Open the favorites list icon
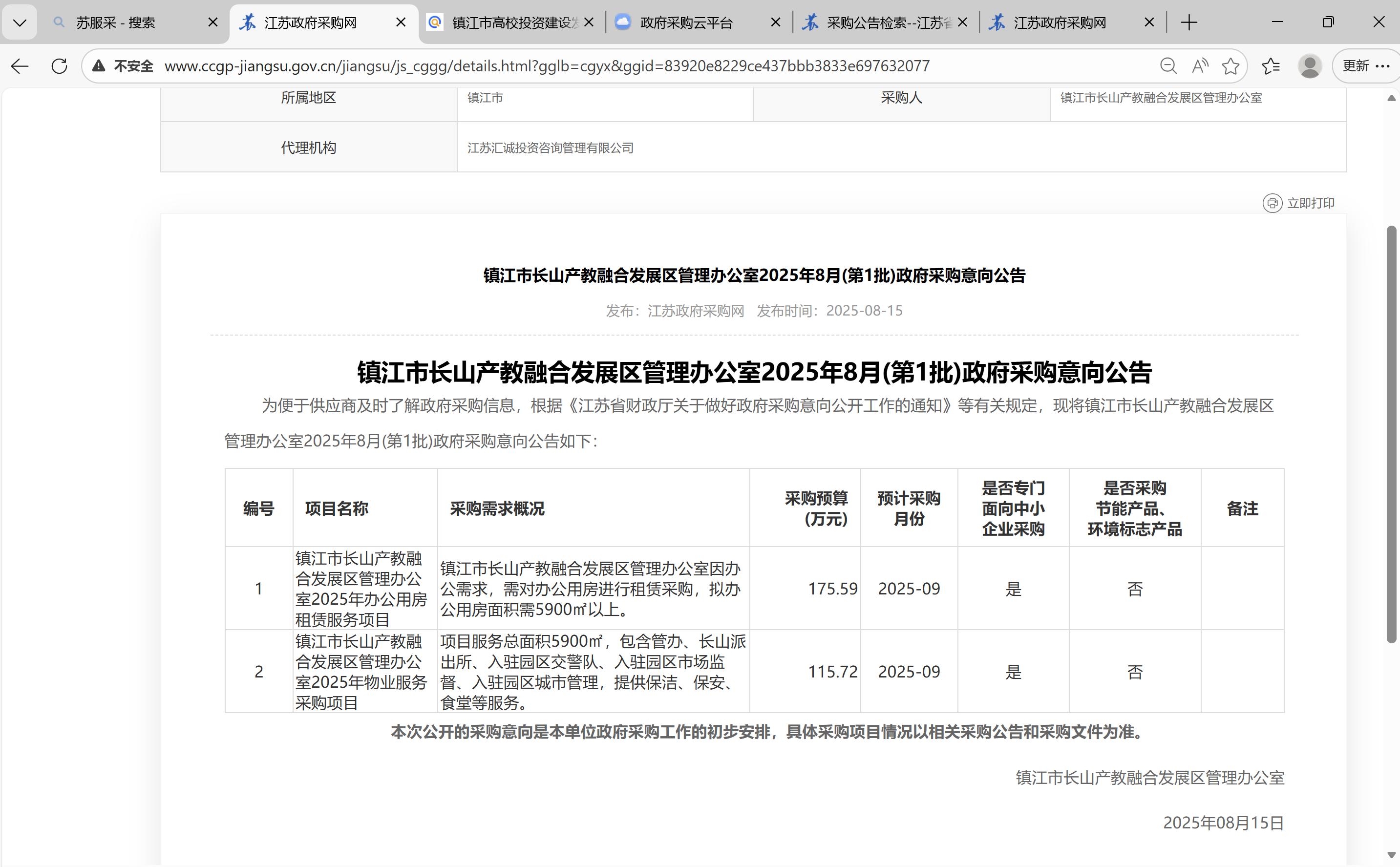The height and width of the screenshot is (867, 1400). pyautogui.click(x=1271, y=66)
